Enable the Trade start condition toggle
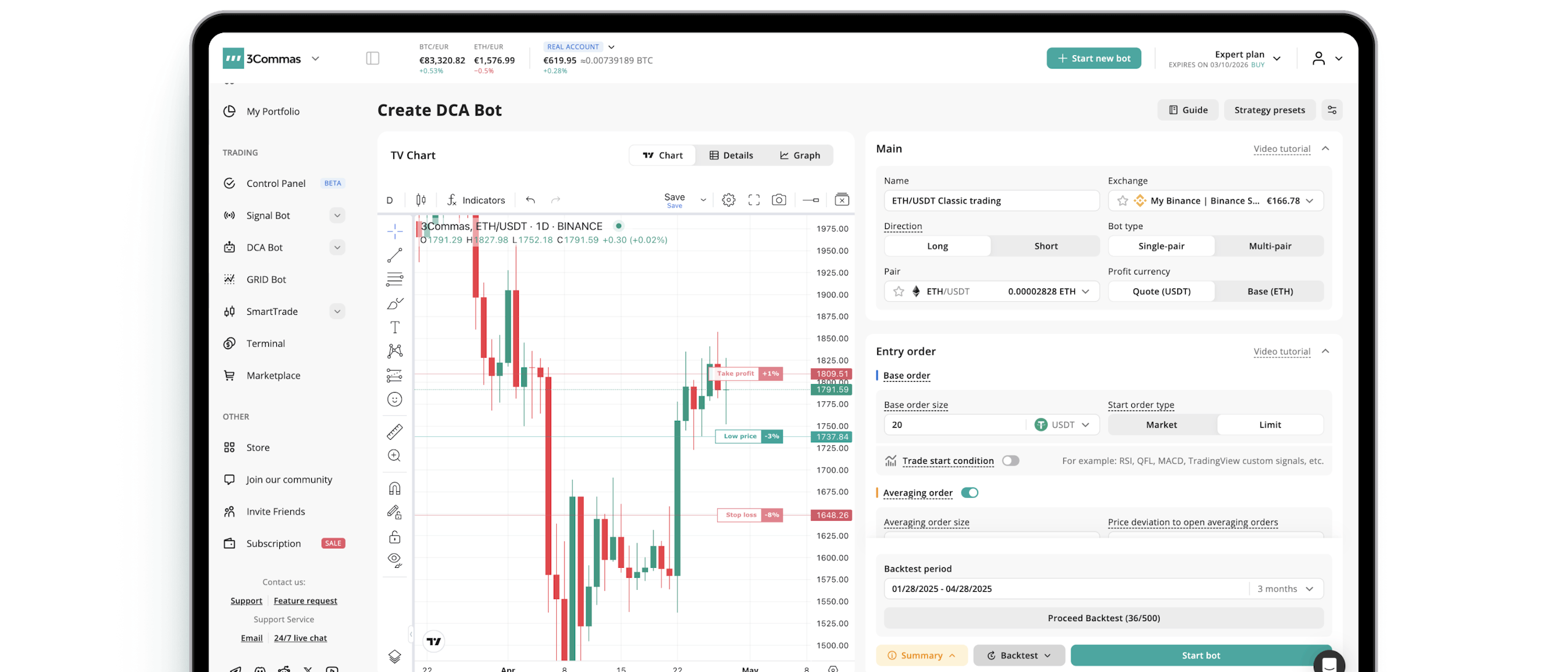The height and width of the screenshot is (672, 1568). click(1011, 461)
